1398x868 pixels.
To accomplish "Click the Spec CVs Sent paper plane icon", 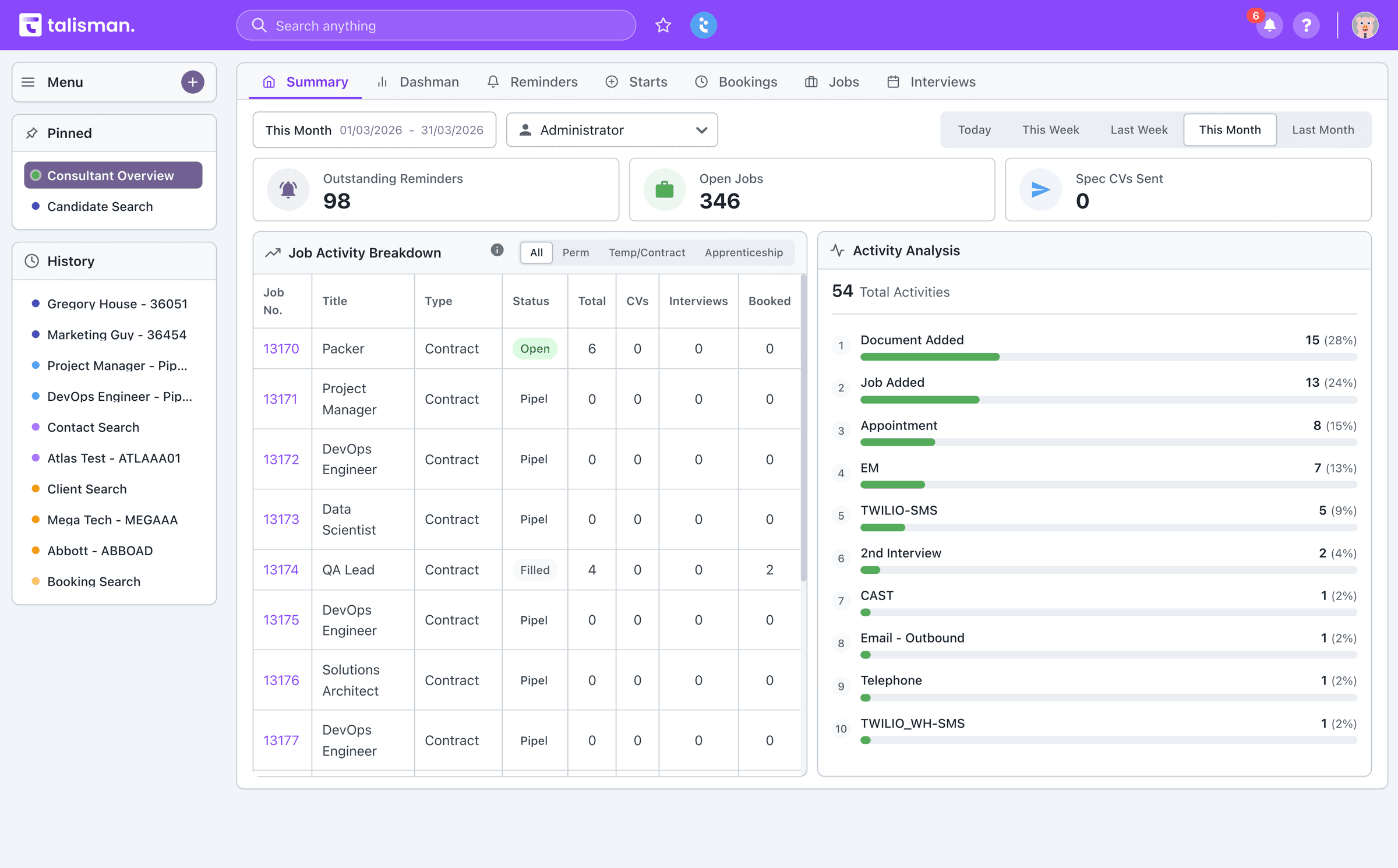I will pos(1041,189).
